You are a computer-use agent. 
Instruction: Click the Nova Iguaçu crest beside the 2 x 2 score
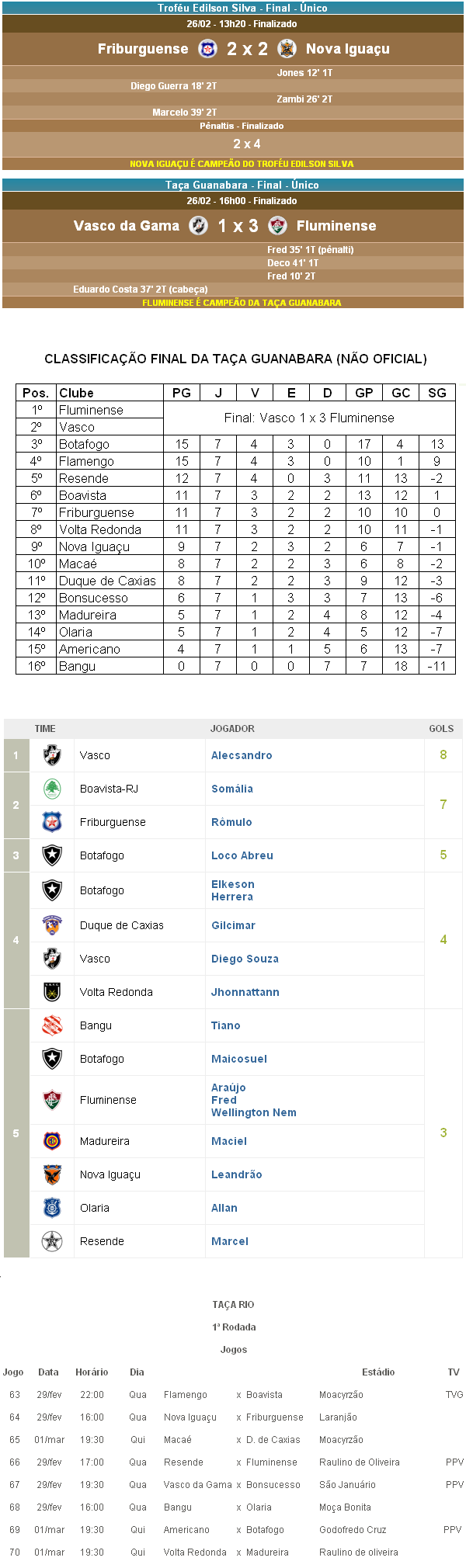tap(287, 49)
